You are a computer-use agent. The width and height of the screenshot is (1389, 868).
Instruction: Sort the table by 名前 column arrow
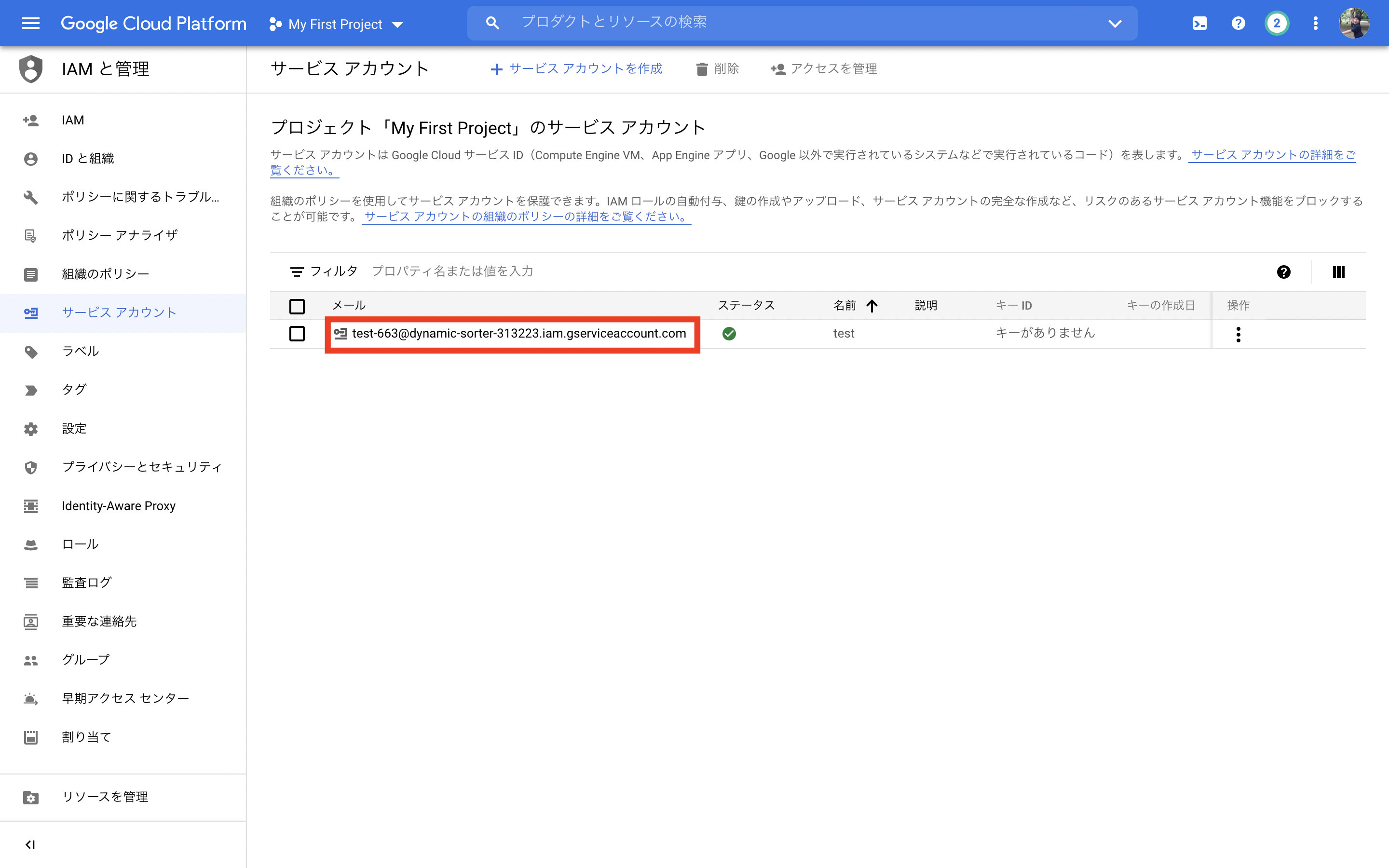(872, 305)
